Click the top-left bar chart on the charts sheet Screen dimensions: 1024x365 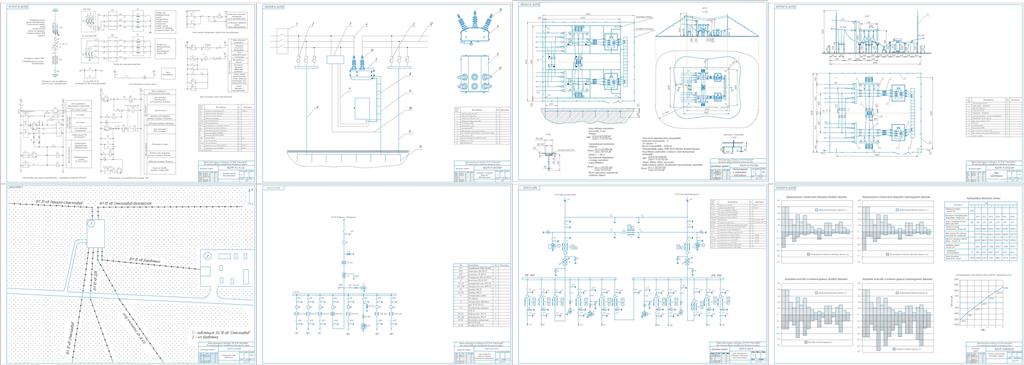pyautogui.click(x=816, y=231)
